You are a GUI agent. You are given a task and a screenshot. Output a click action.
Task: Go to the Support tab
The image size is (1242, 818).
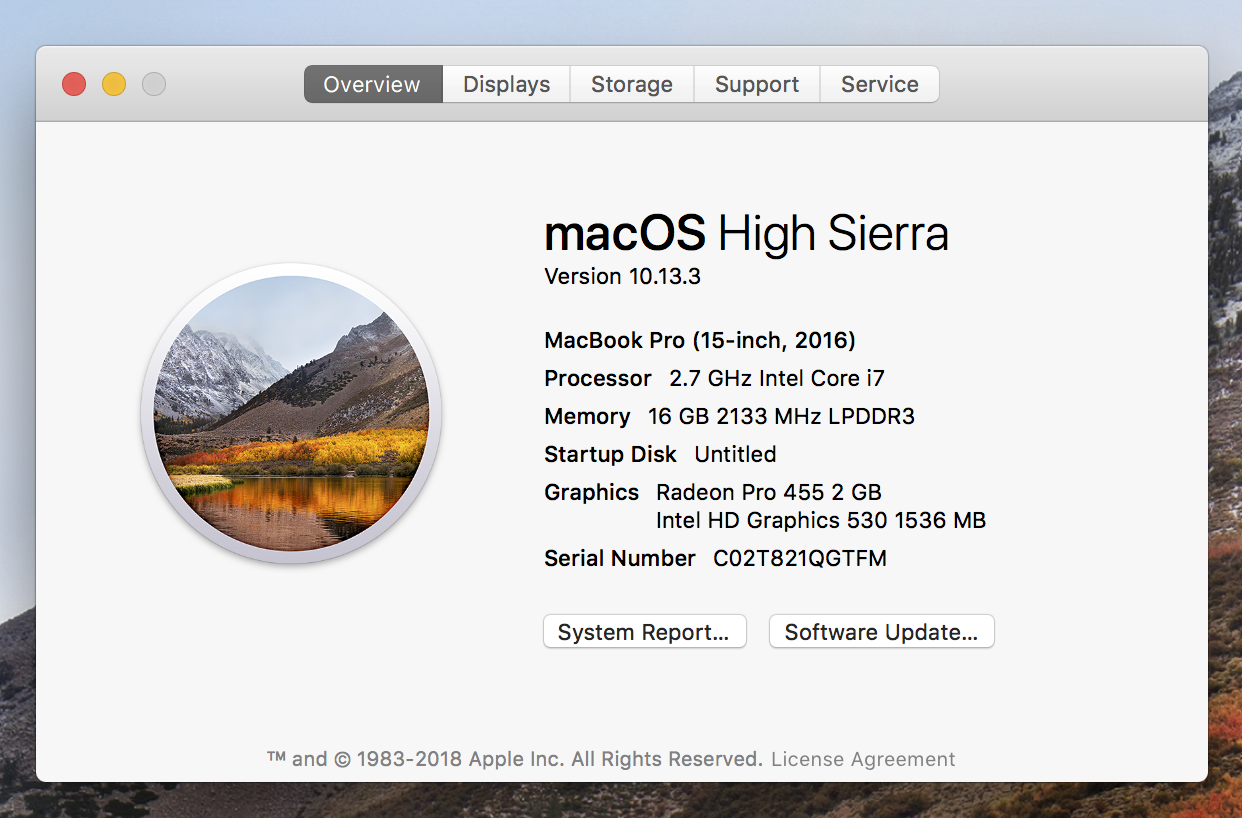756,85
